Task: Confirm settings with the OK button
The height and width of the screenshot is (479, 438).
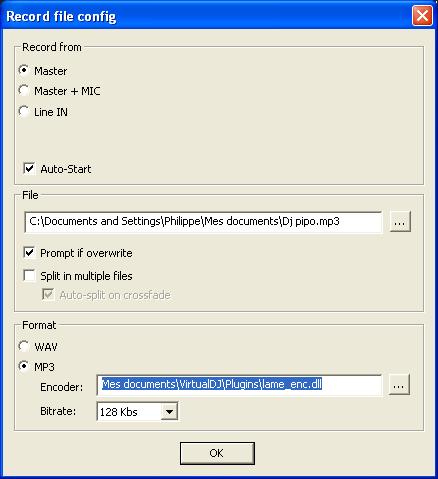Action: click(x=217, y=453)
